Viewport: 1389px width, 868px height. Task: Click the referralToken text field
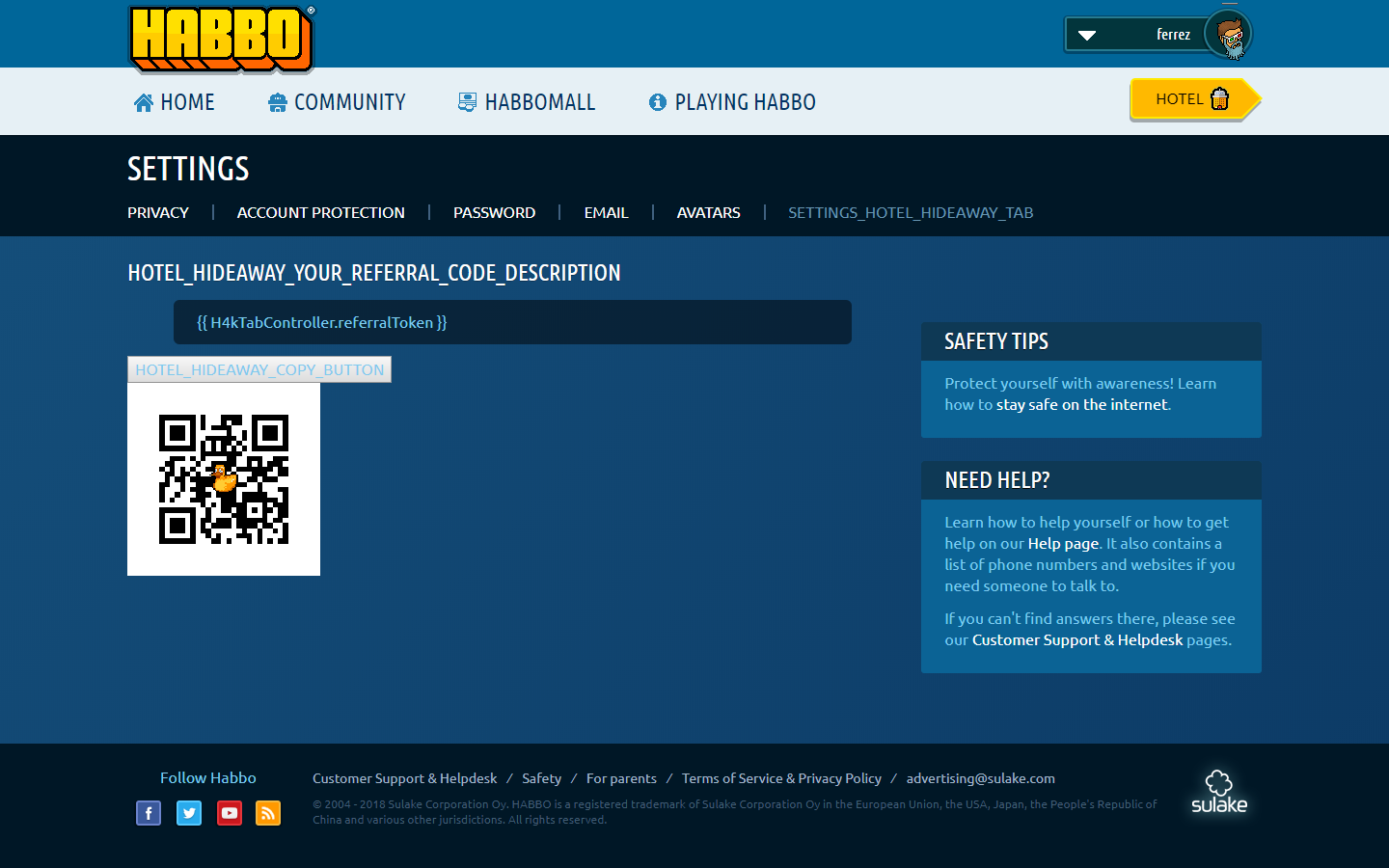coord(511,322)
